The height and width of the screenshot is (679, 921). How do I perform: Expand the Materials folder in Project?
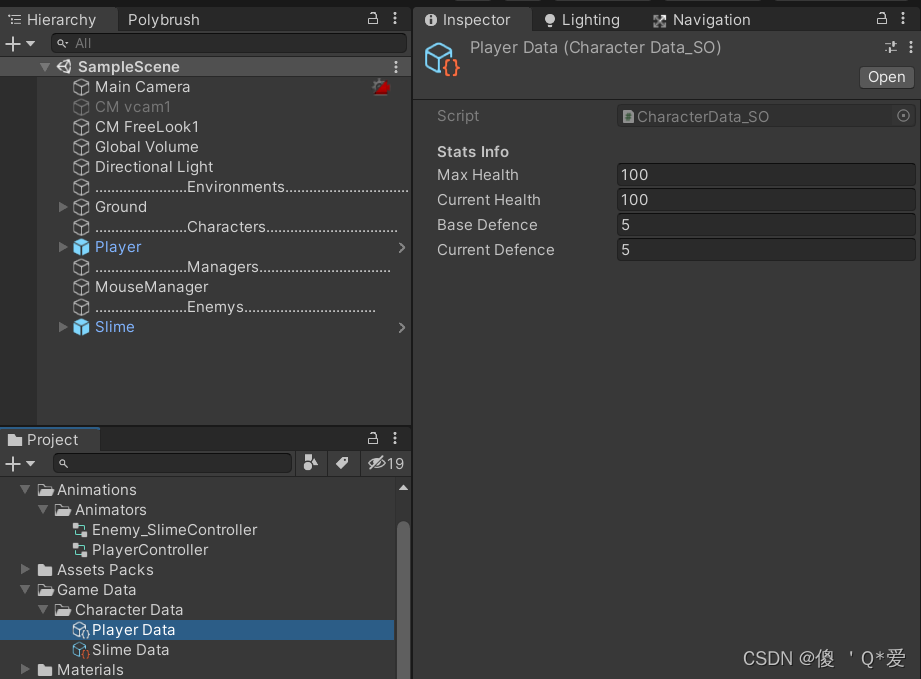[x=25, y=670]
